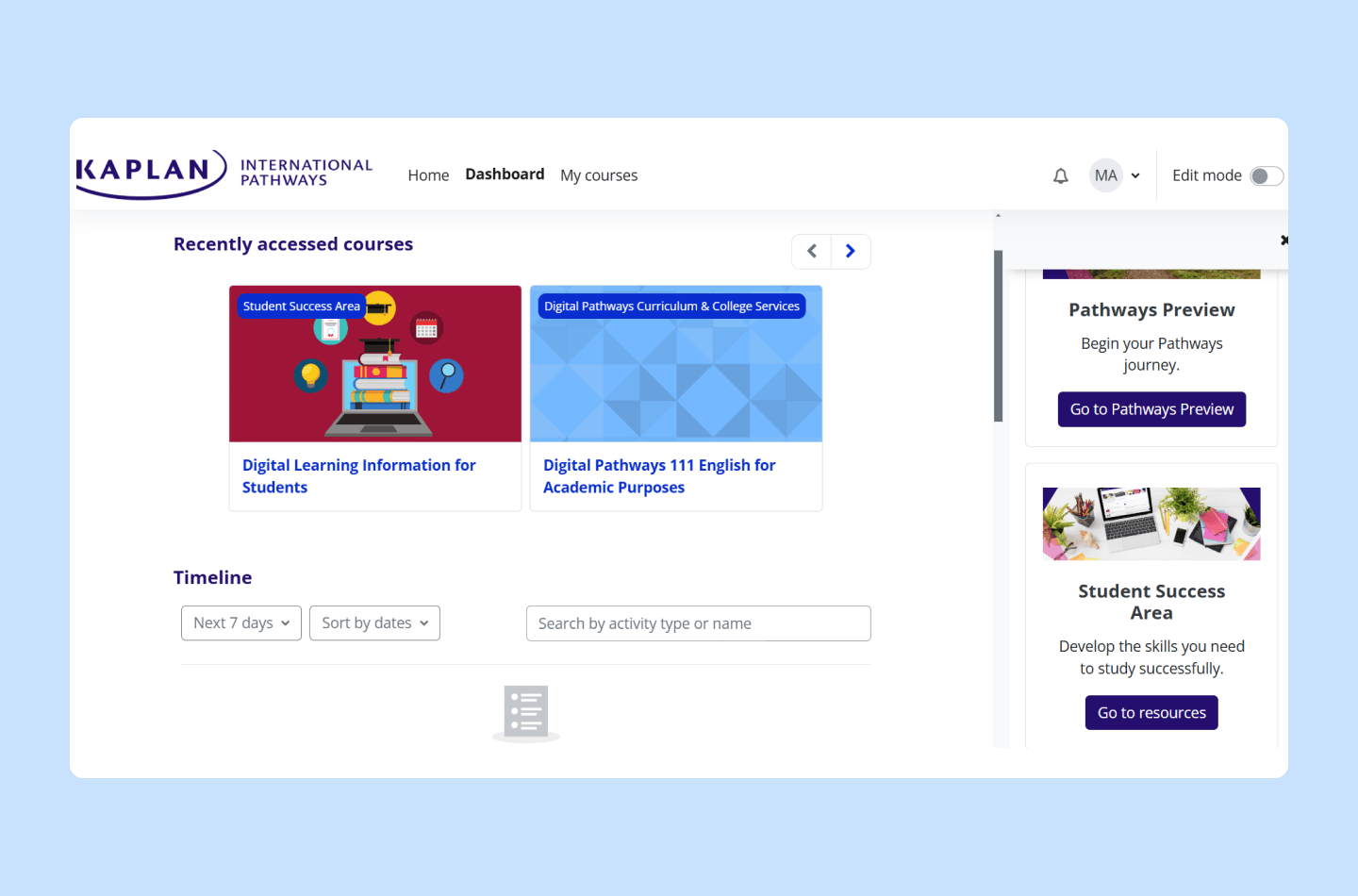Open "Digital Pathways 111 English for Academic Purposes"
Image resolution: width=1358 pixels, height=896 pixels.
point(659,475)
